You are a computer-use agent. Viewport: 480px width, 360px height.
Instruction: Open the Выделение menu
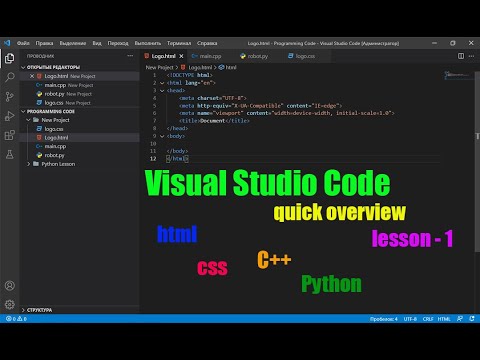73,43
